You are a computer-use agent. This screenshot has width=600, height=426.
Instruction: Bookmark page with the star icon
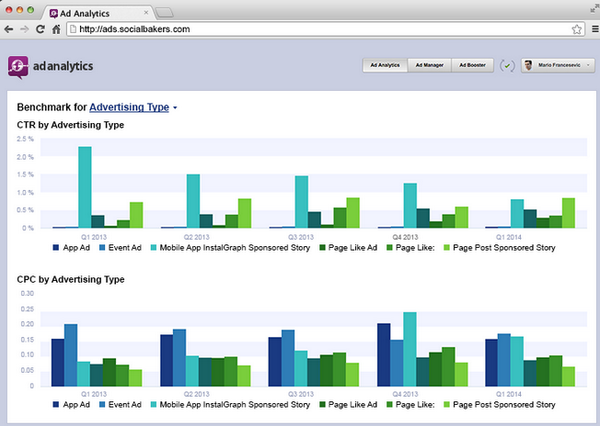[x=577, y=29]
